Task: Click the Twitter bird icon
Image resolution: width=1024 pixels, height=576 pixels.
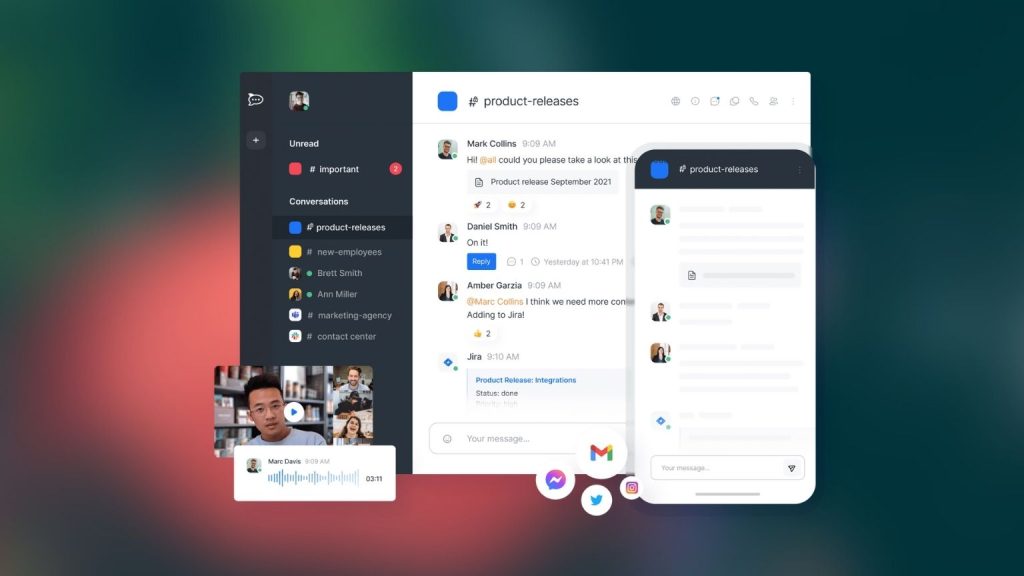Action: point(596,500)
